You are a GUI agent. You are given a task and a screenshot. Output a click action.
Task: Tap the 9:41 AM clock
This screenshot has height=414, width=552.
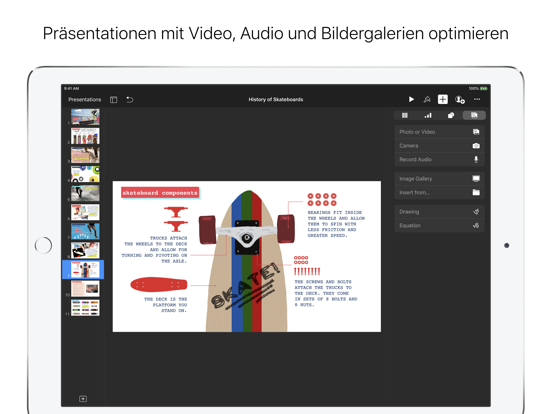click(71, 88)
